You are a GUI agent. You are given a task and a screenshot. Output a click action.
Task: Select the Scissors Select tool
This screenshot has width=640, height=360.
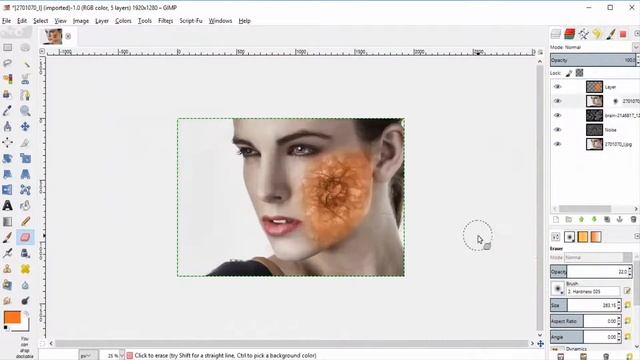pos(25,79)
